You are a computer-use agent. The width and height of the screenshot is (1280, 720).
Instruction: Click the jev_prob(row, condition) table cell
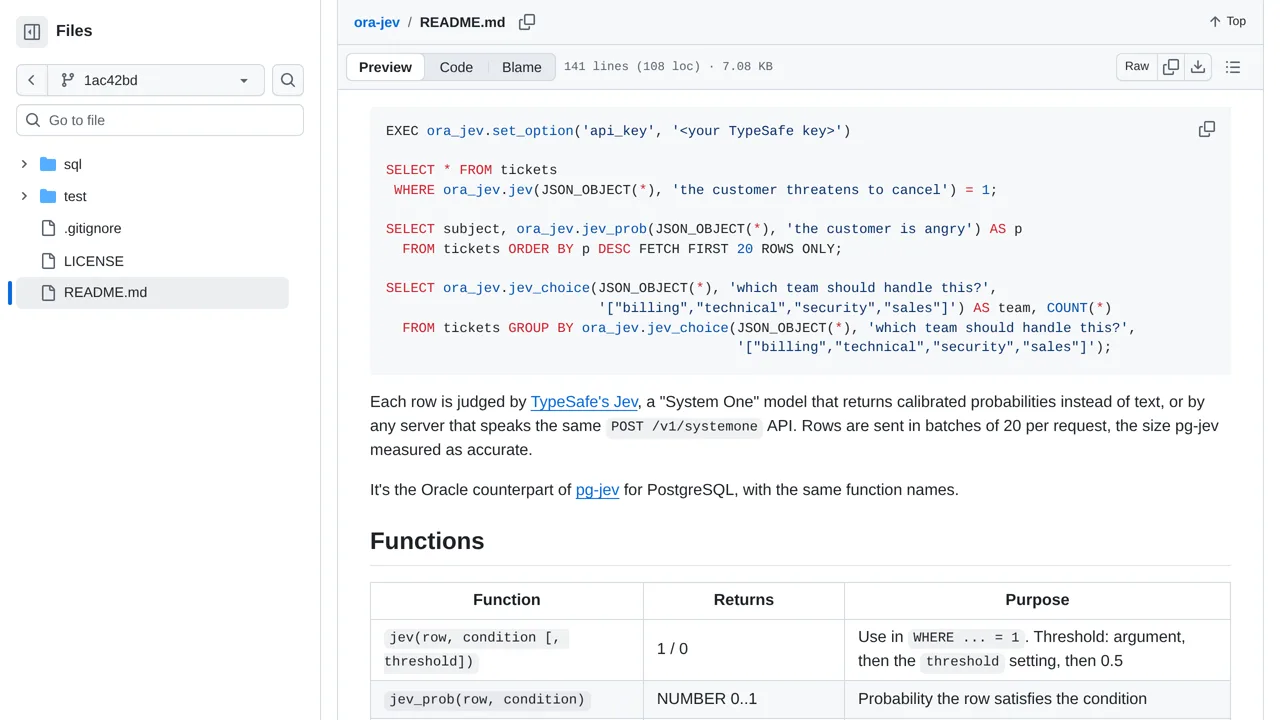pyautogui.click(x=507, y=699)
